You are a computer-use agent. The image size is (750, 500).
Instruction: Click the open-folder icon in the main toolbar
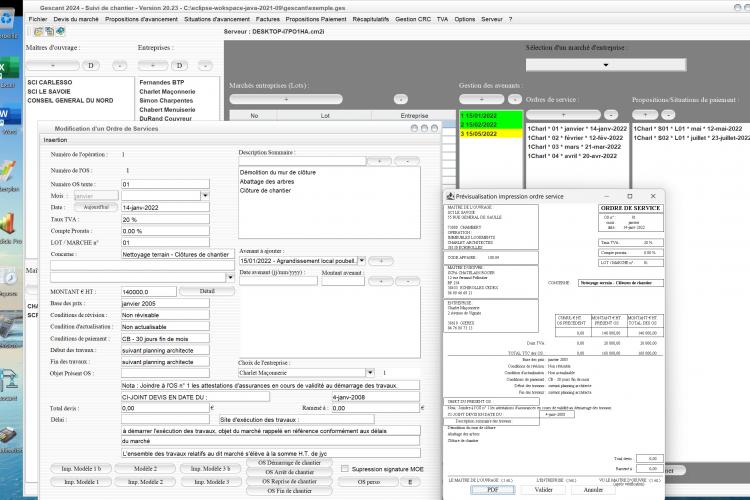38,32
